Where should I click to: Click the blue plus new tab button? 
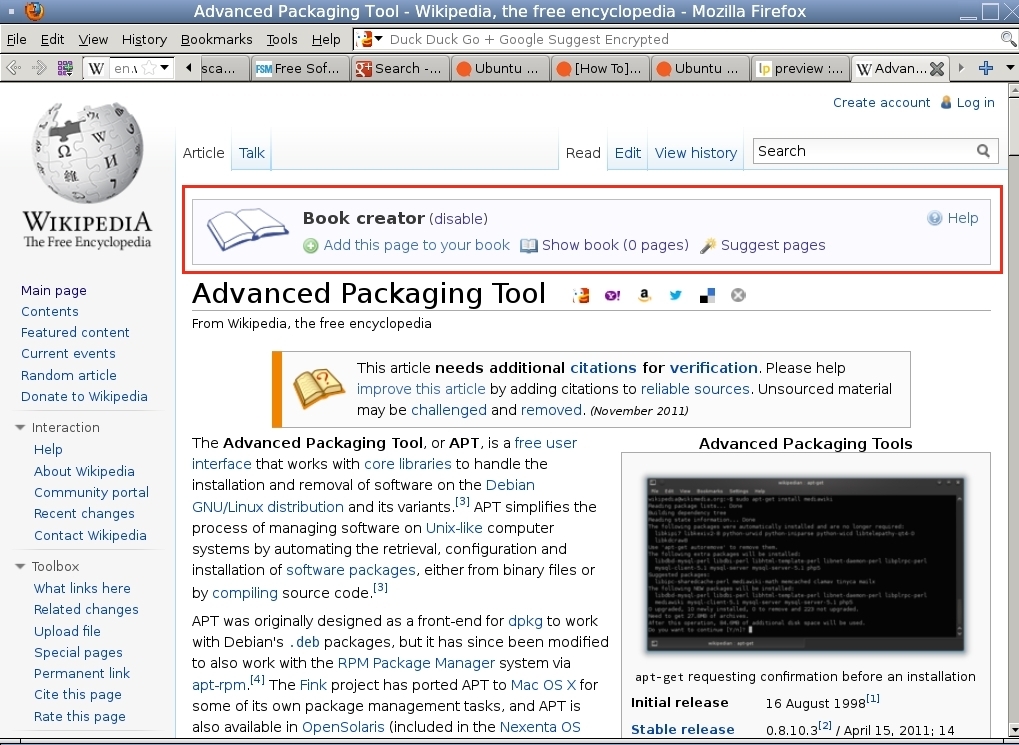coord(986,68)
